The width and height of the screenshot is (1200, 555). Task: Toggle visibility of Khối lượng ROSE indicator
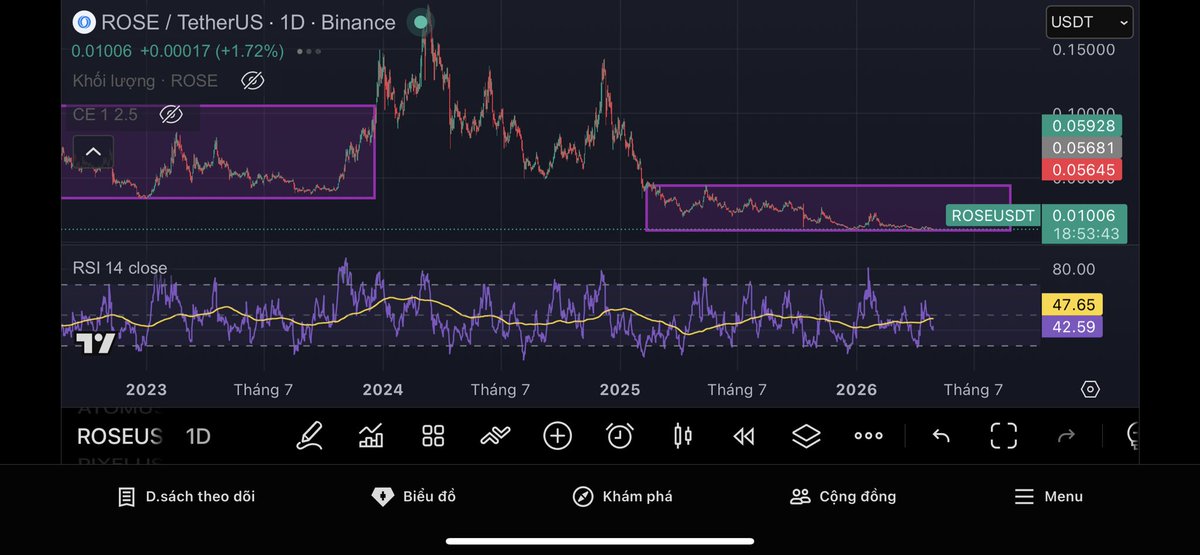(252, 81)
